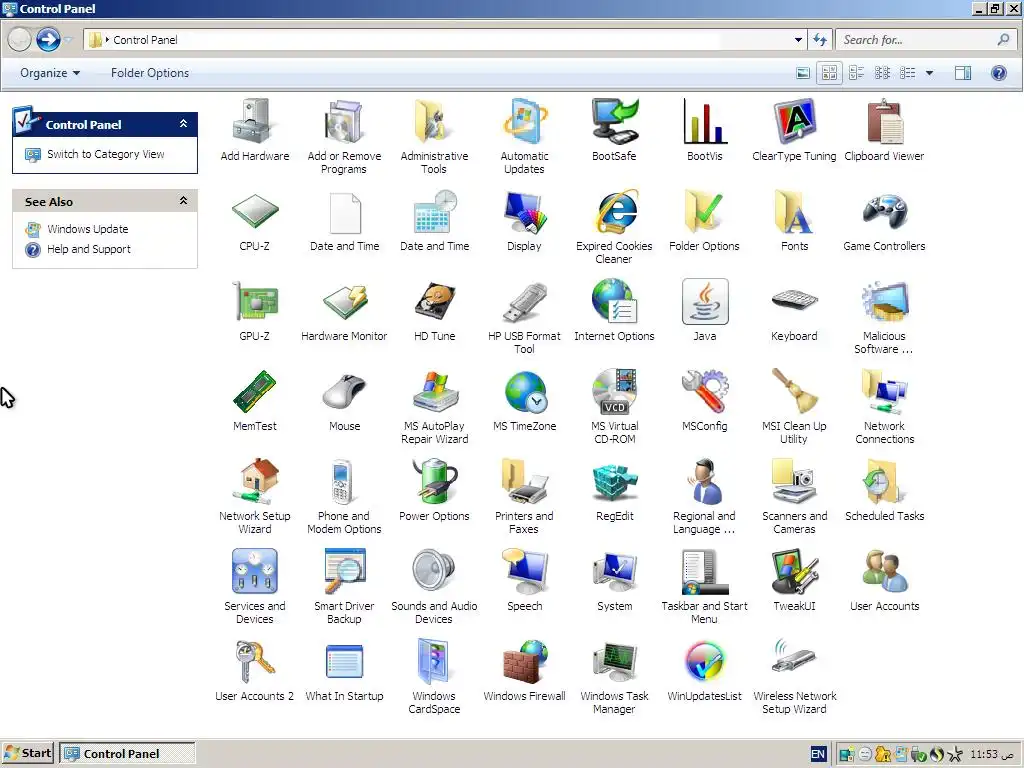The height and width of the screenshot is (768, 1024).
Task: Launch the MemTest icon
Action: pyautogui.click(x=254, y=401)
